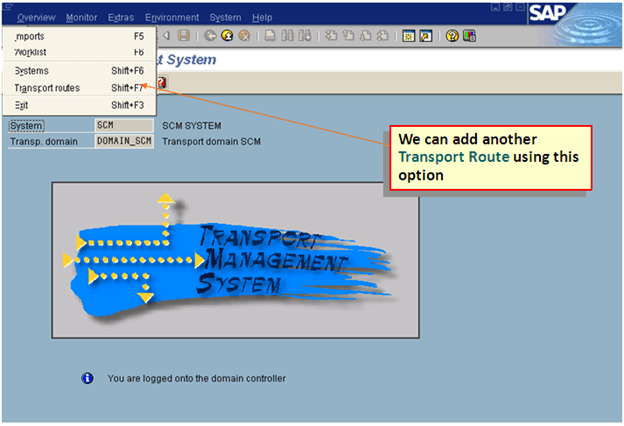Click the SCM SYSTEM description text

191,126
